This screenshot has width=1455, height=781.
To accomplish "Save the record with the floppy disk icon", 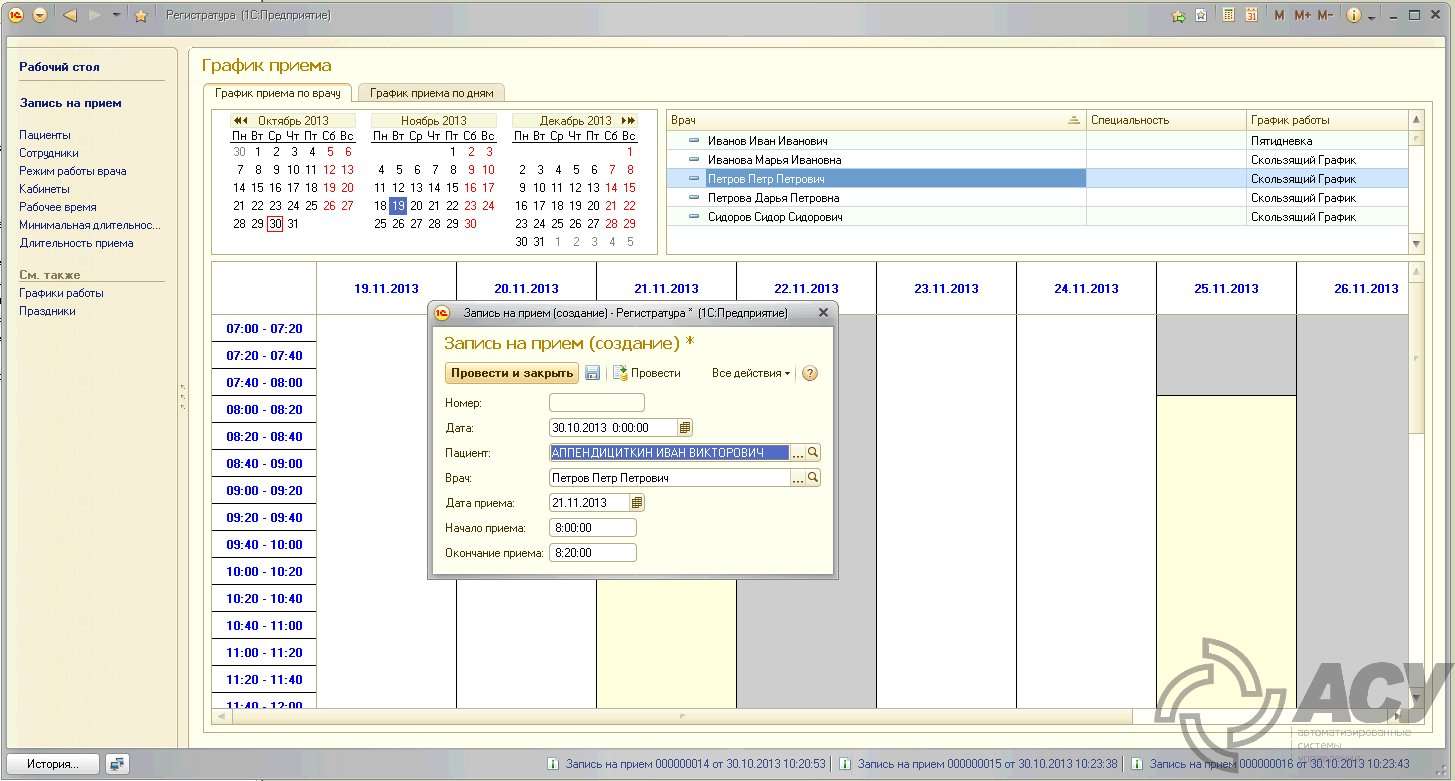I will (592, 373).
